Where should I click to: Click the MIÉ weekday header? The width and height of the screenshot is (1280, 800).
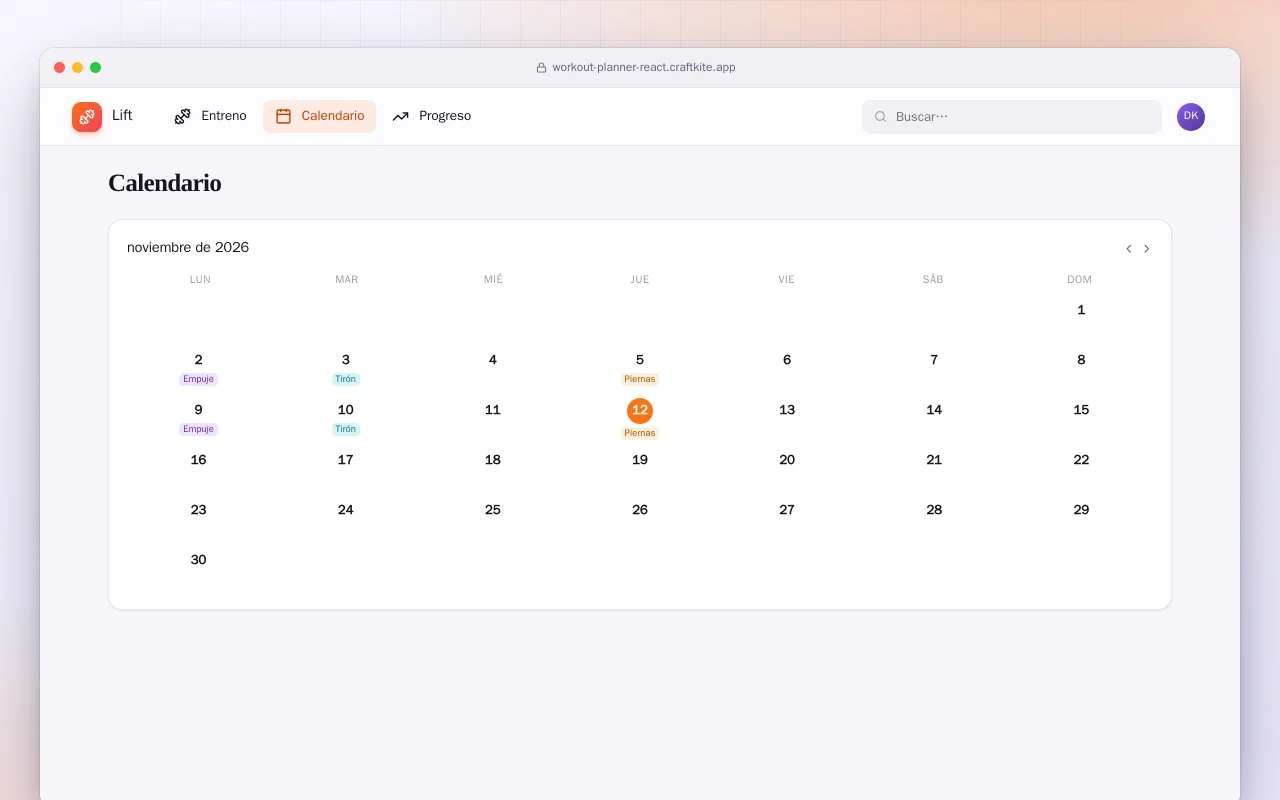[x=493, y=279]
